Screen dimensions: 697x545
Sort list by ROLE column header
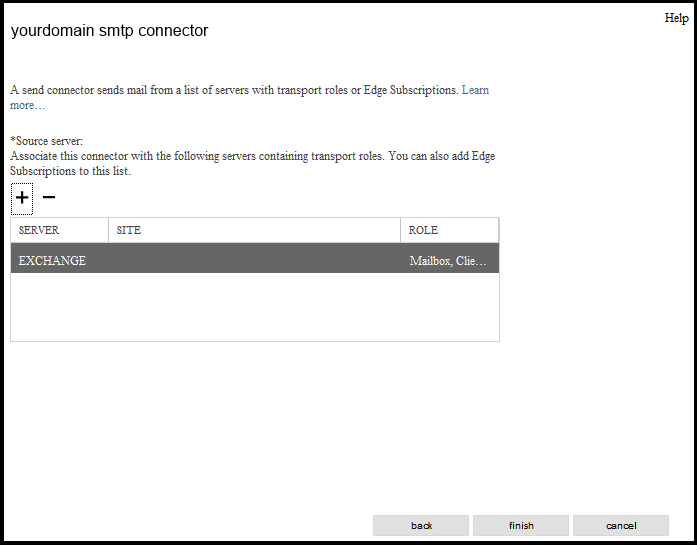coord(449,230)
